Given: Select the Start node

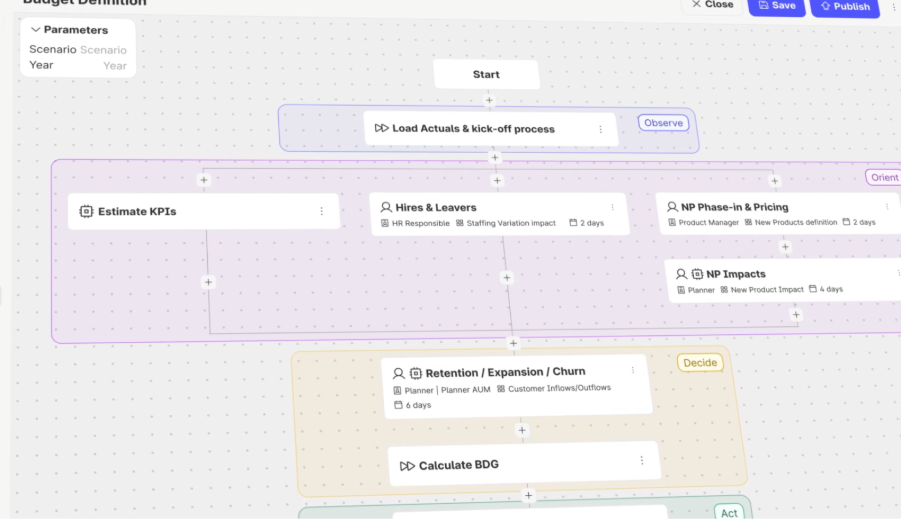Looking at the screenshot, I should [x=486, y=74].
